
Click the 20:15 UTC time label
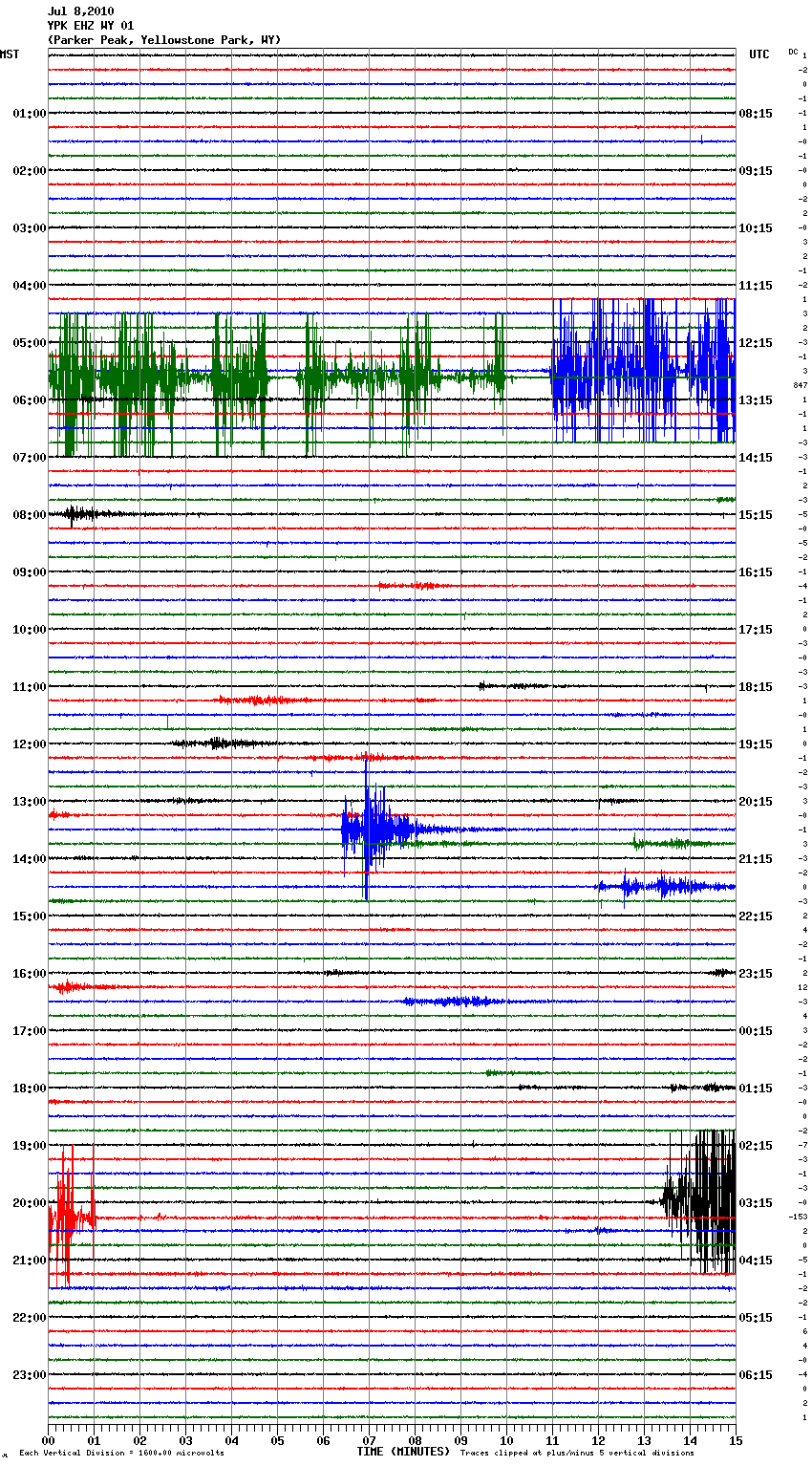756,801
